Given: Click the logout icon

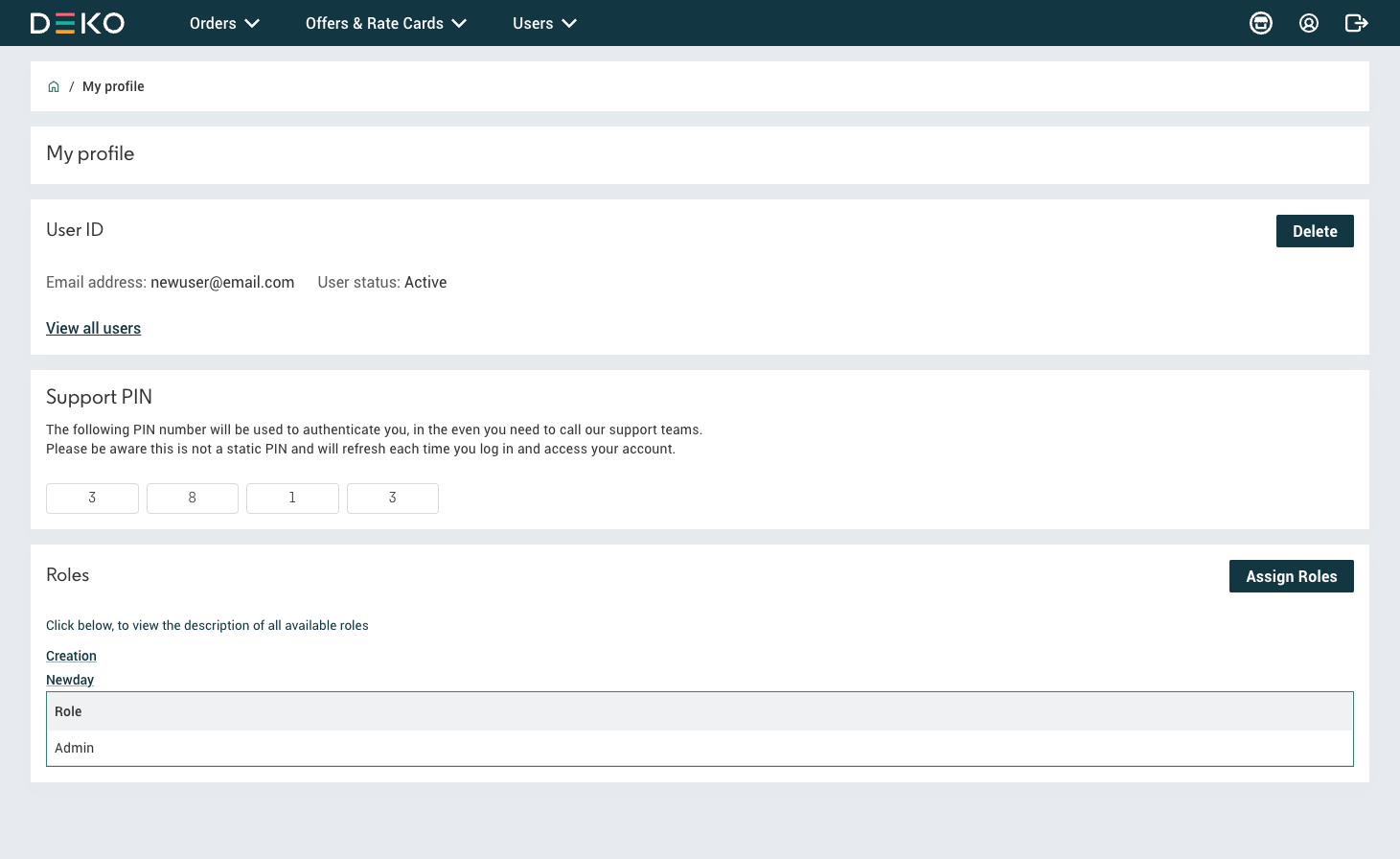Looking at the screenshot, I should coord(1356,23).
